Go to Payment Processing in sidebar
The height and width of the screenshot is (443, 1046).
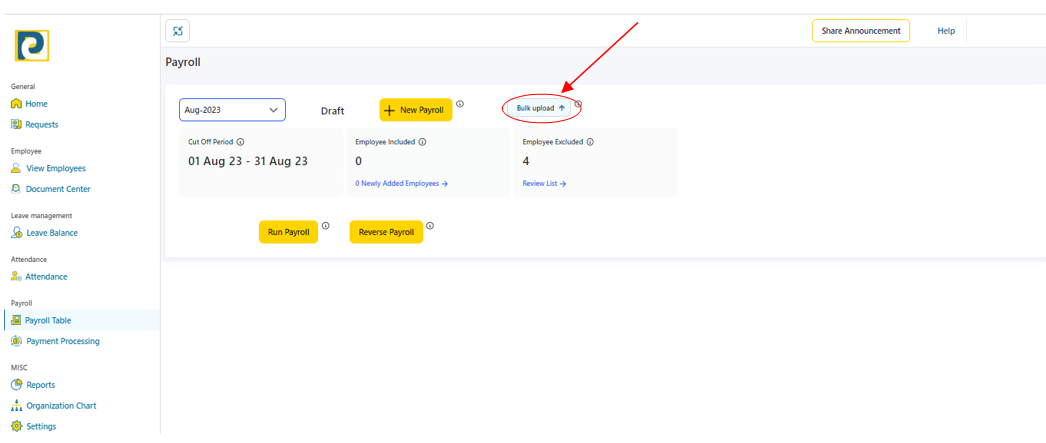62,341
